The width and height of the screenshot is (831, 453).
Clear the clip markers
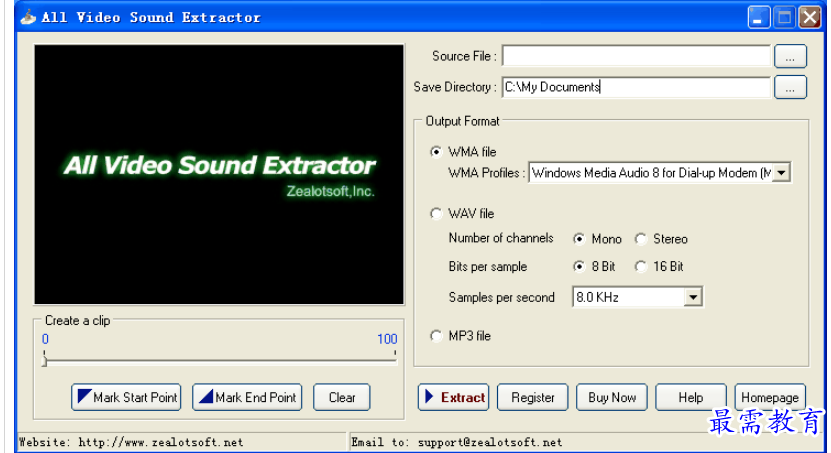342,397
